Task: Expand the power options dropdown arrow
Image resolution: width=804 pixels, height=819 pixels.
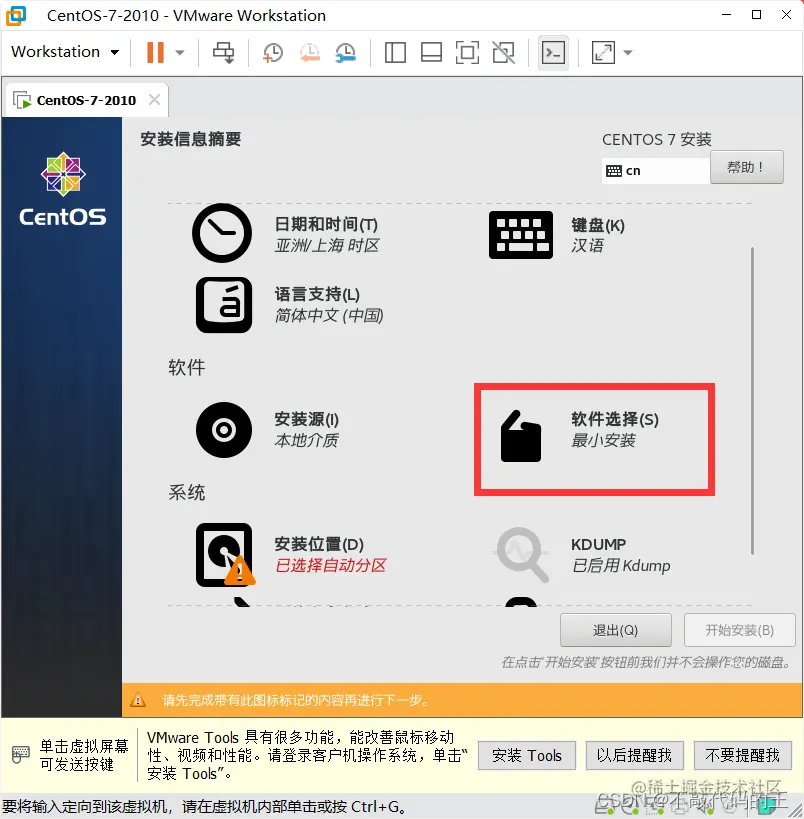Action: coord(180,52)
